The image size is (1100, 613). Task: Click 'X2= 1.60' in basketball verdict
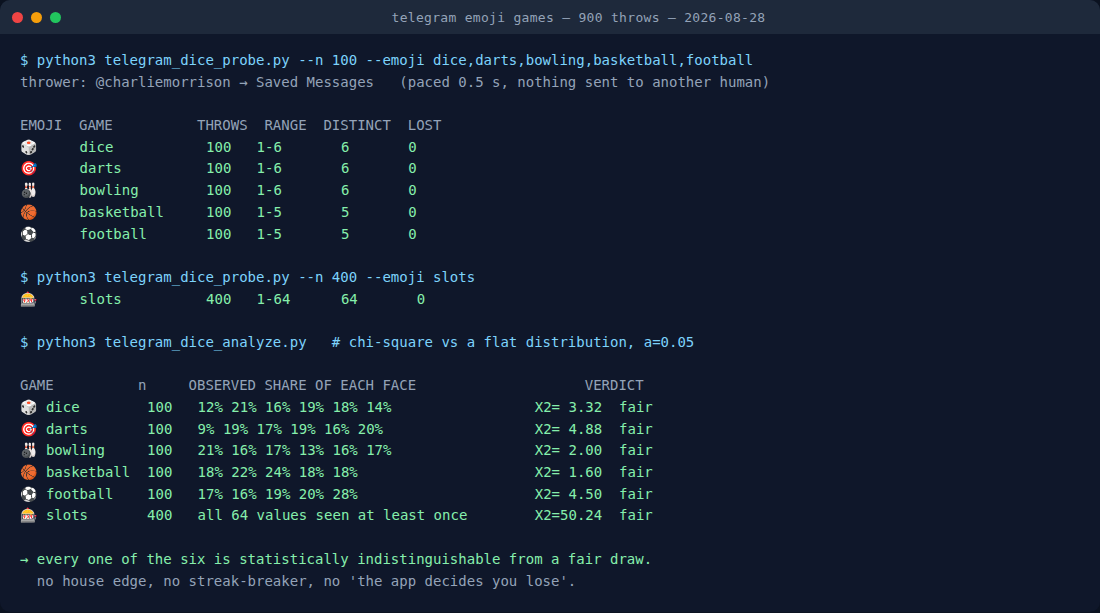568,472
